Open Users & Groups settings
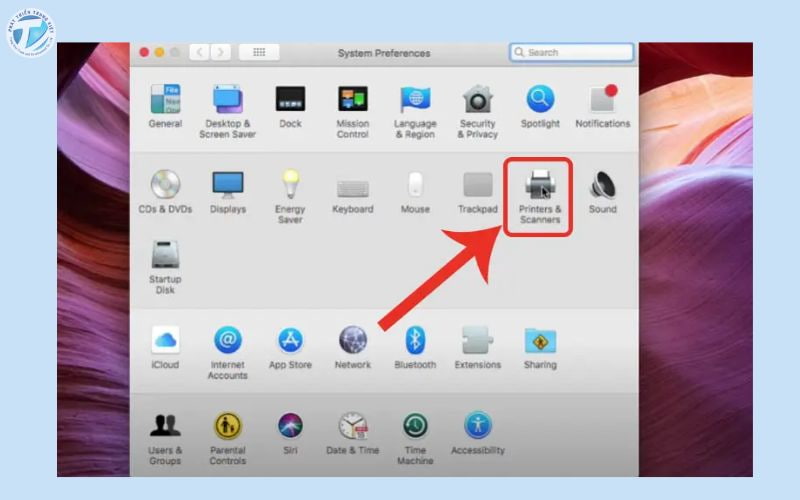 165,427
